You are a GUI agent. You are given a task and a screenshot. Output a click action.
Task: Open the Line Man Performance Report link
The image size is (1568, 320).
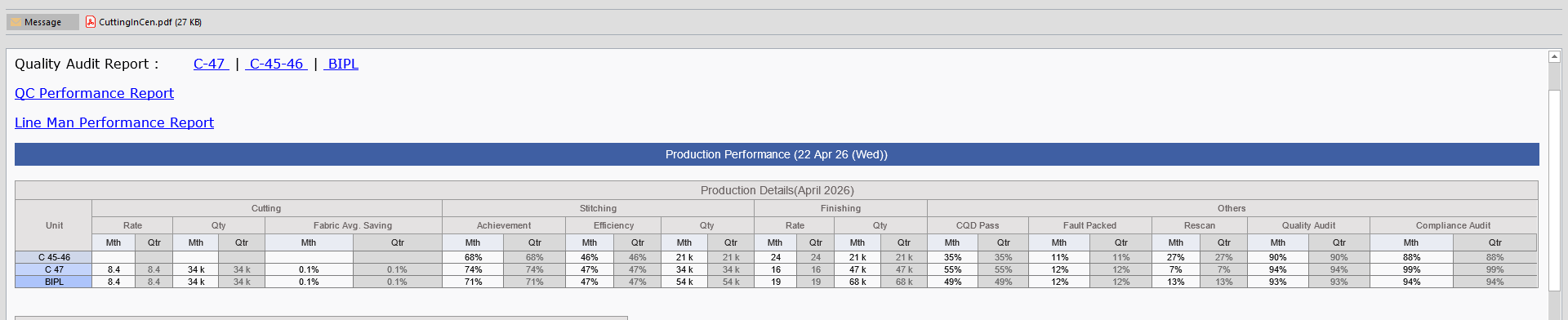coord(114,122)
